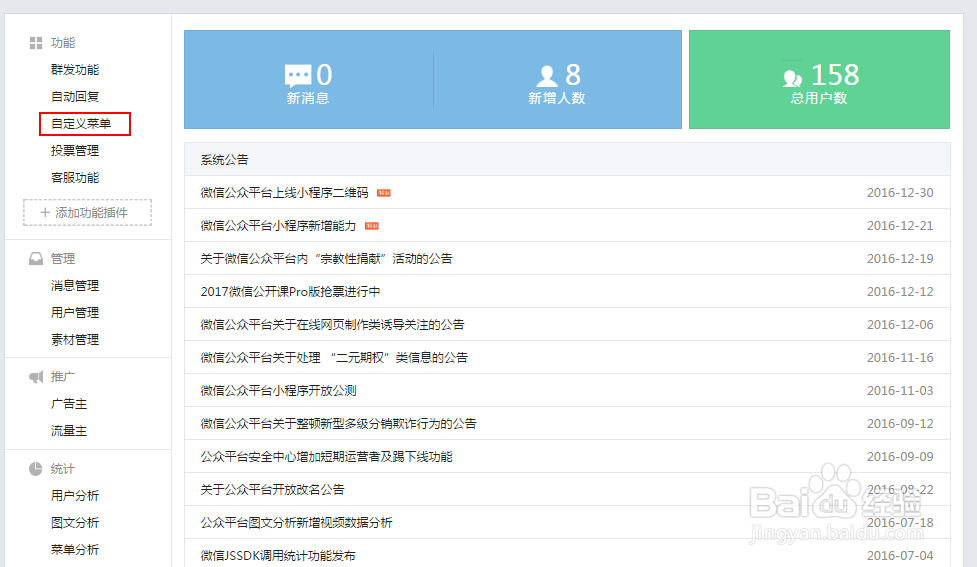Click the 总用户数 count of 158
Viewport: 977px width, 567px height.
pos(835,75)
